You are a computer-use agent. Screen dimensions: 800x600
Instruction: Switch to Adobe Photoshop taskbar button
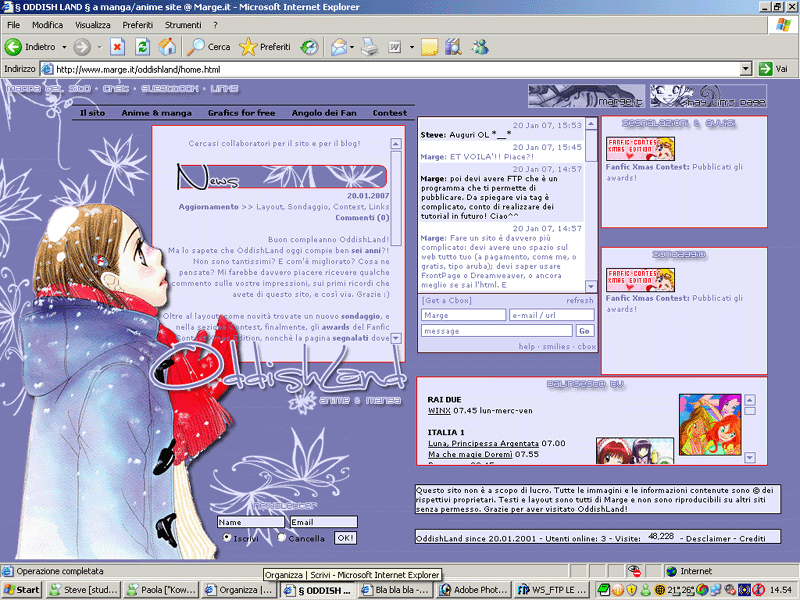point(474,590)
